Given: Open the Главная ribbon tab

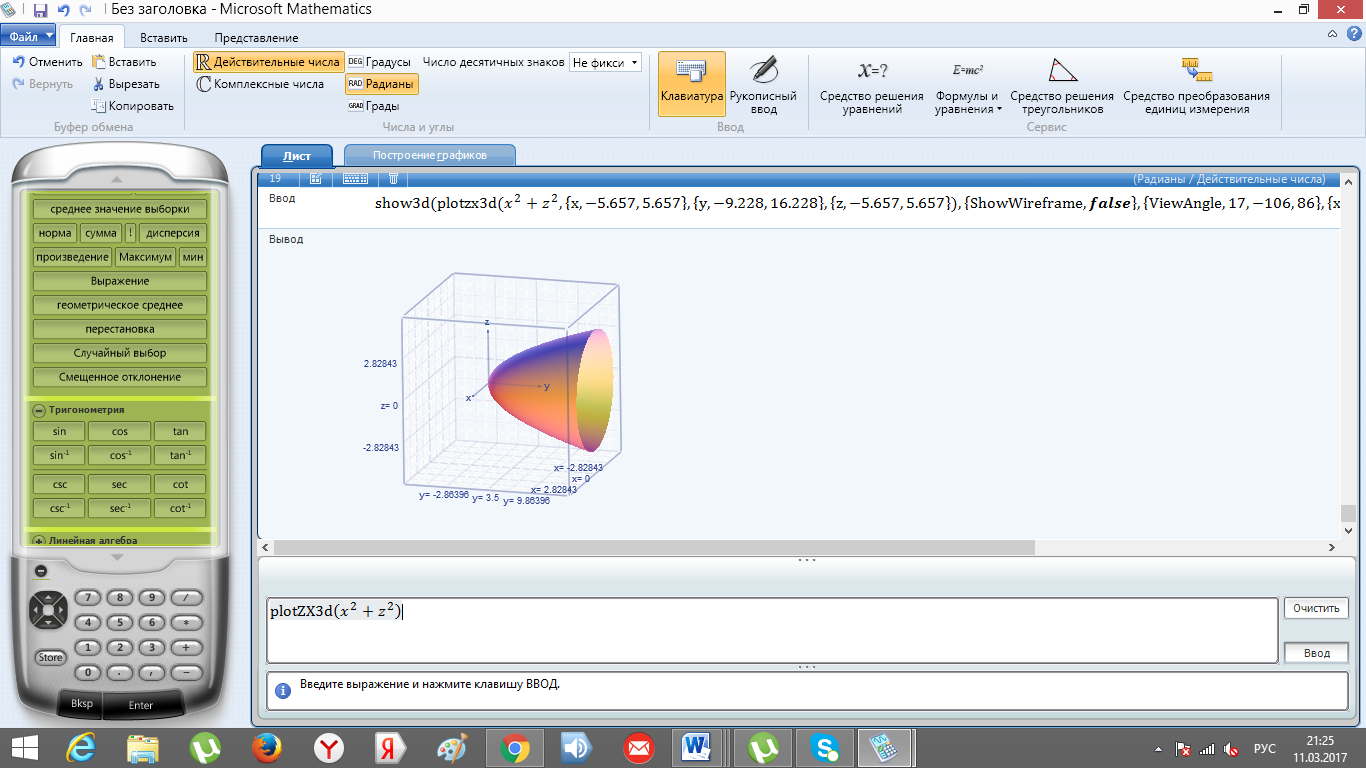Looking at the screenshot, I should coord(92,38).
